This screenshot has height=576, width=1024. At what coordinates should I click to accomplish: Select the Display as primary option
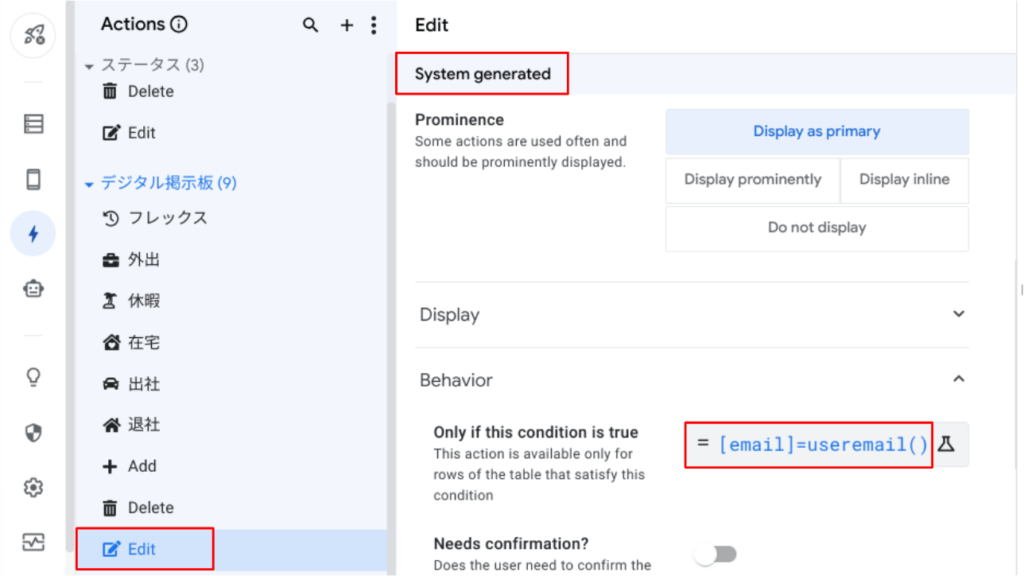click(817, 131)
